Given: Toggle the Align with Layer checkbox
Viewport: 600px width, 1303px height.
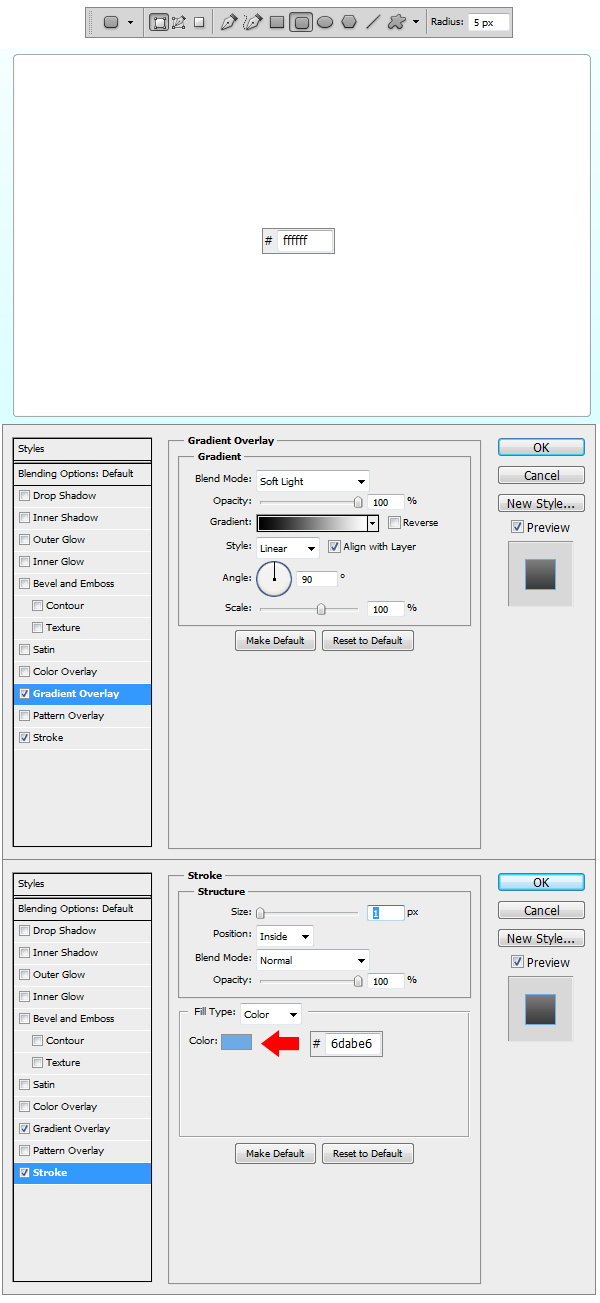Looking at the screenshot, I should tap(335, 547).
